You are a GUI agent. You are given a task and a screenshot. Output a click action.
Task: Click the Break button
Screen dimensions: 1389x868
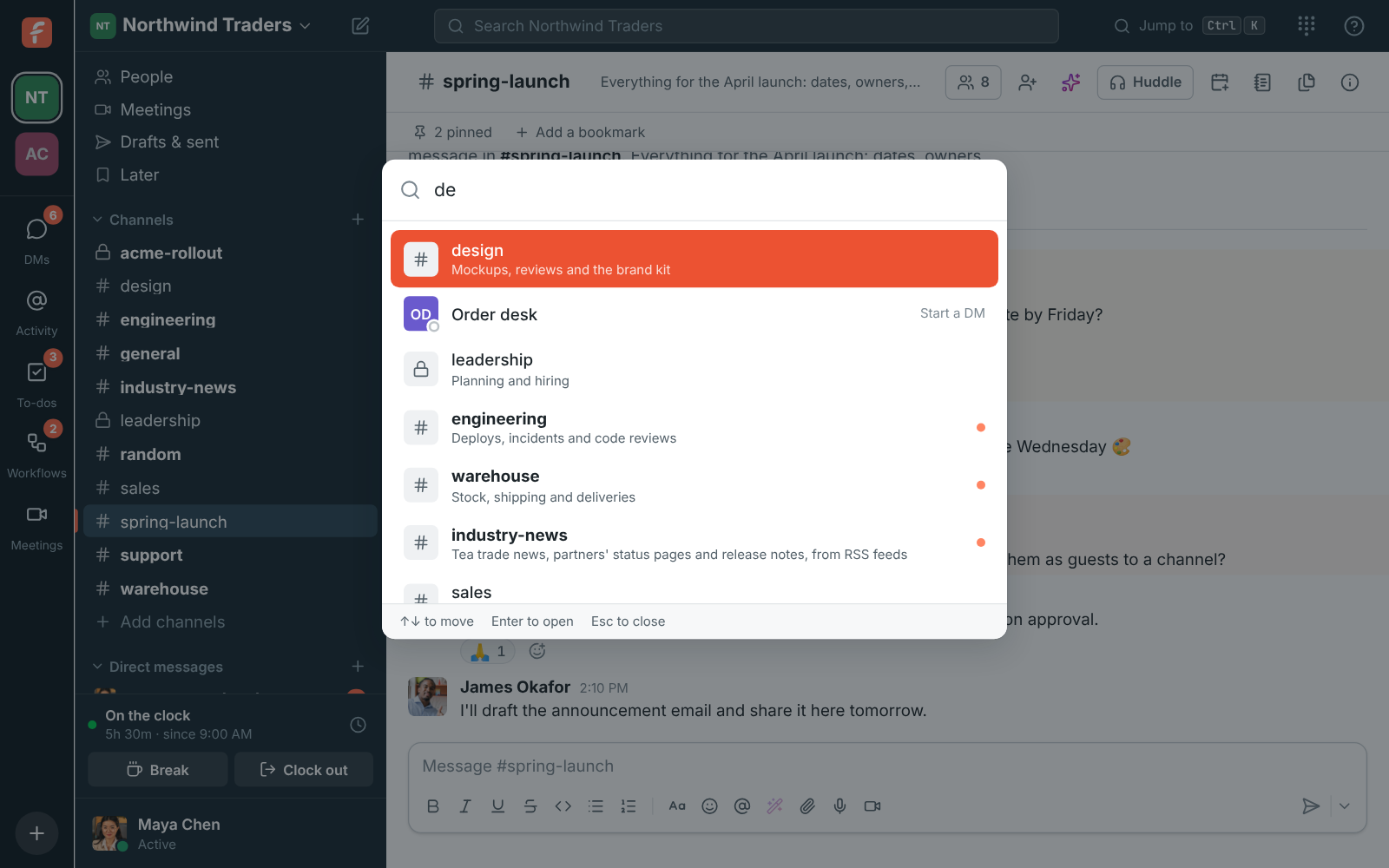[x=158, y=770]
